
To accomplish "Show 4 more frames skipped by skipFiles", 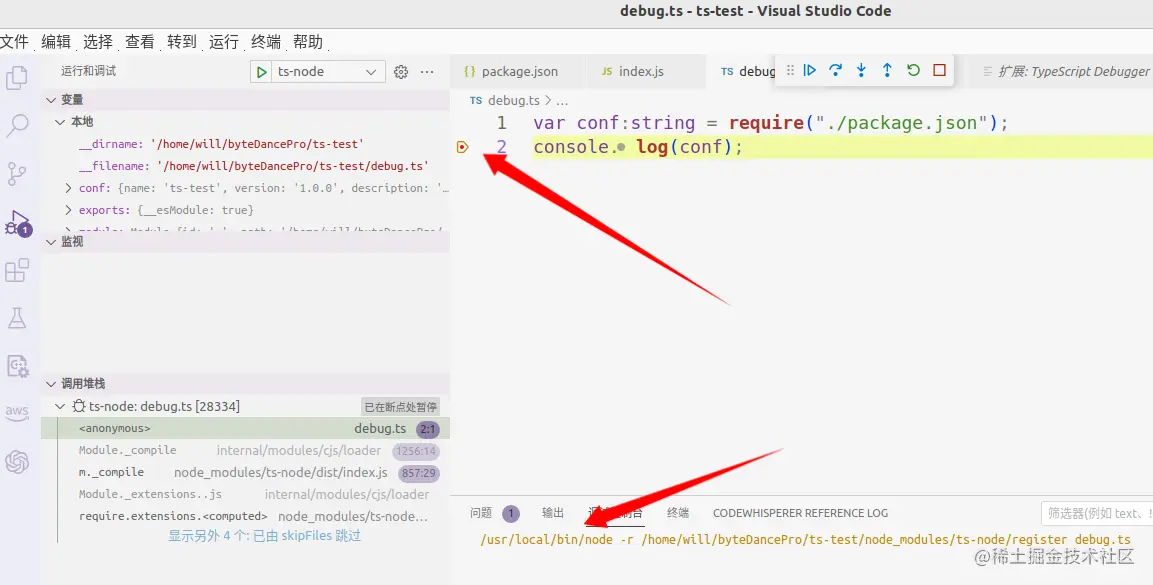I will 265,536.
